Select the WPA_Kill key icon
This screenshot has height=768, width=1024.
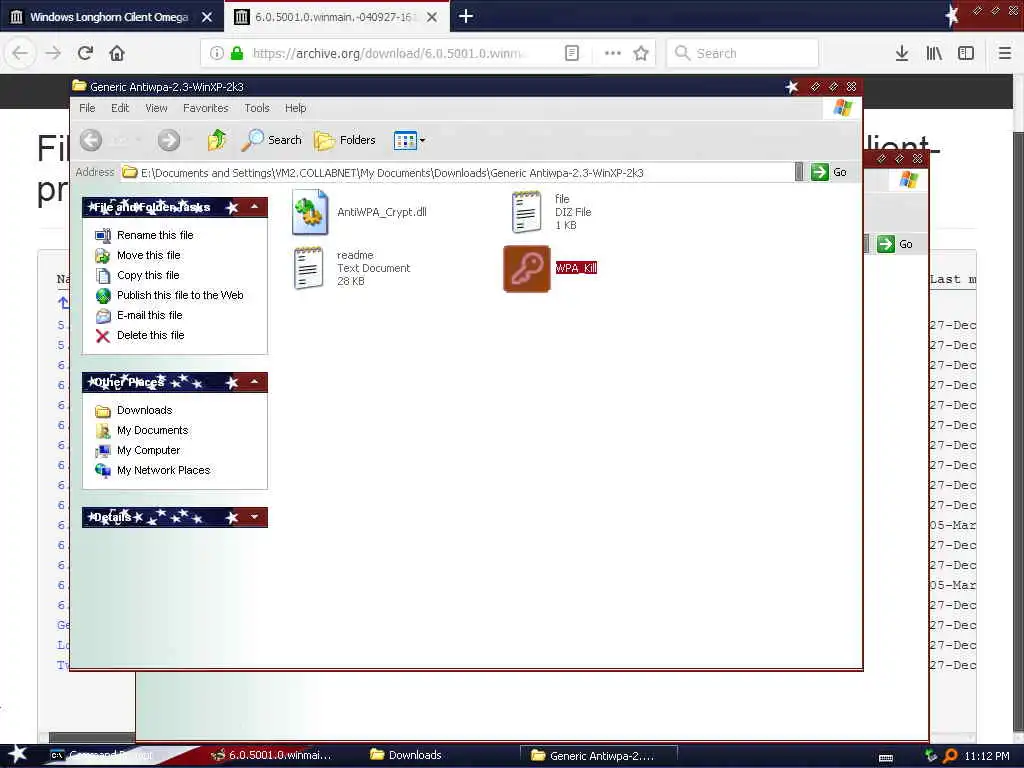coord(527,268)
